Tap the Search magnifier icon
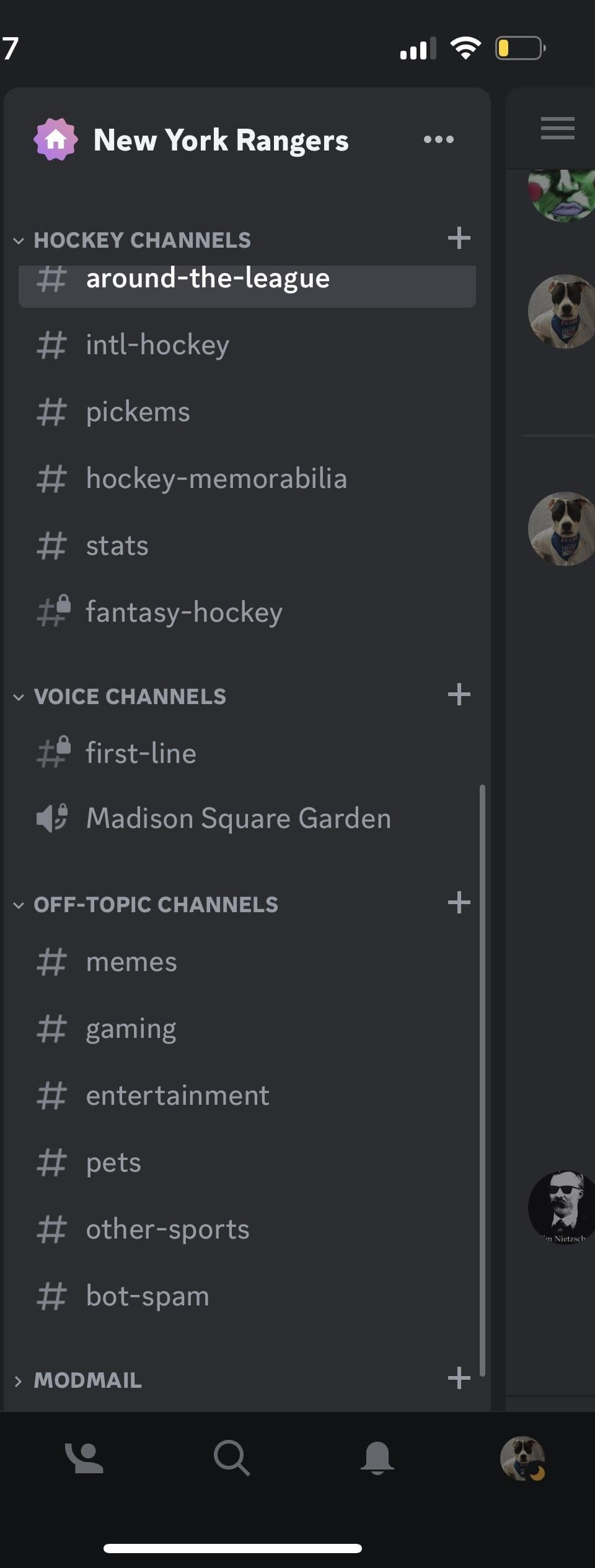This screenshot has height=1568, width=595. pyautogui.click(x=232, y=1458)
